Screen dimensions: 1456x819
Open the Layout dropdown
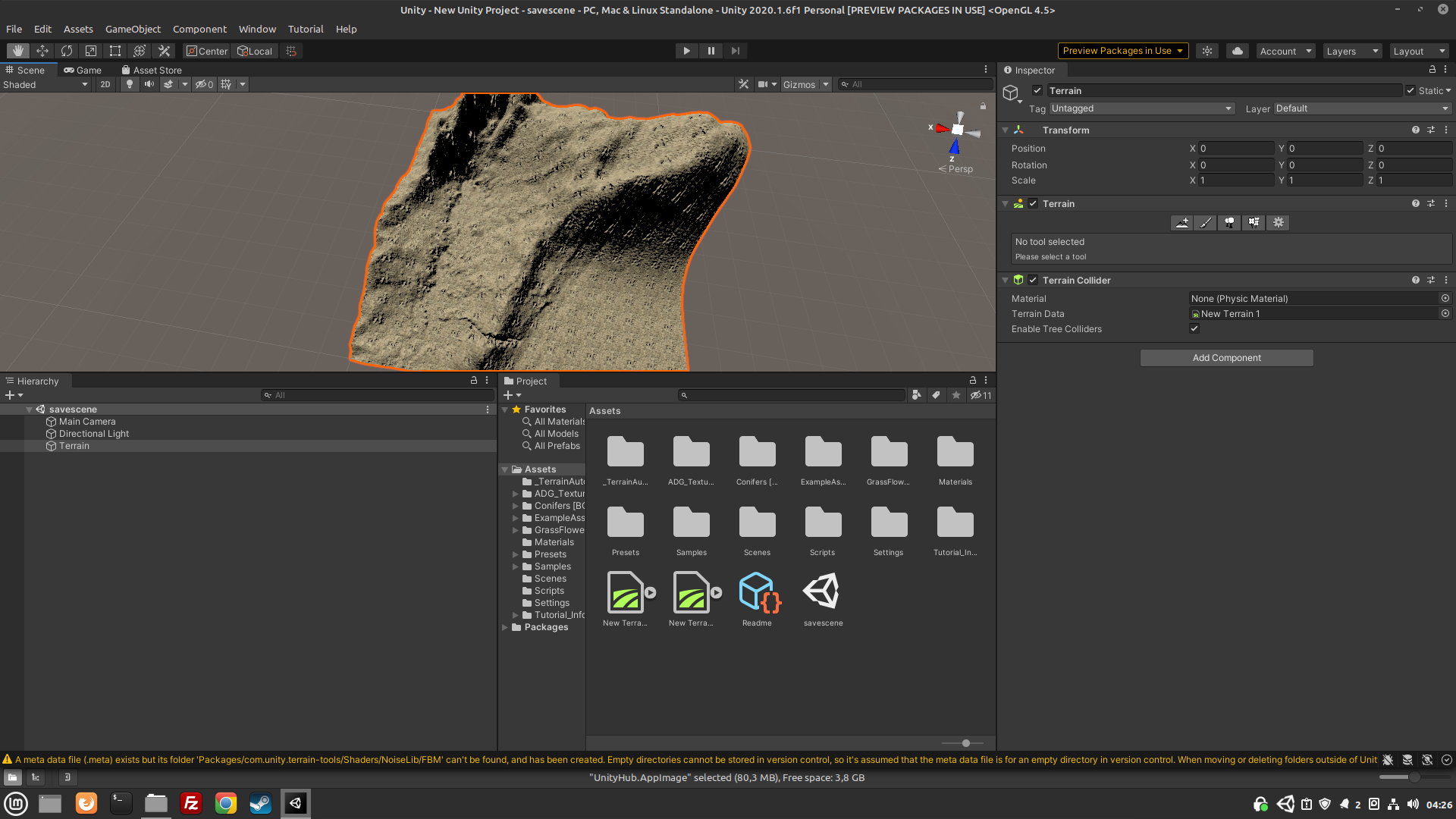[1419, 51]
